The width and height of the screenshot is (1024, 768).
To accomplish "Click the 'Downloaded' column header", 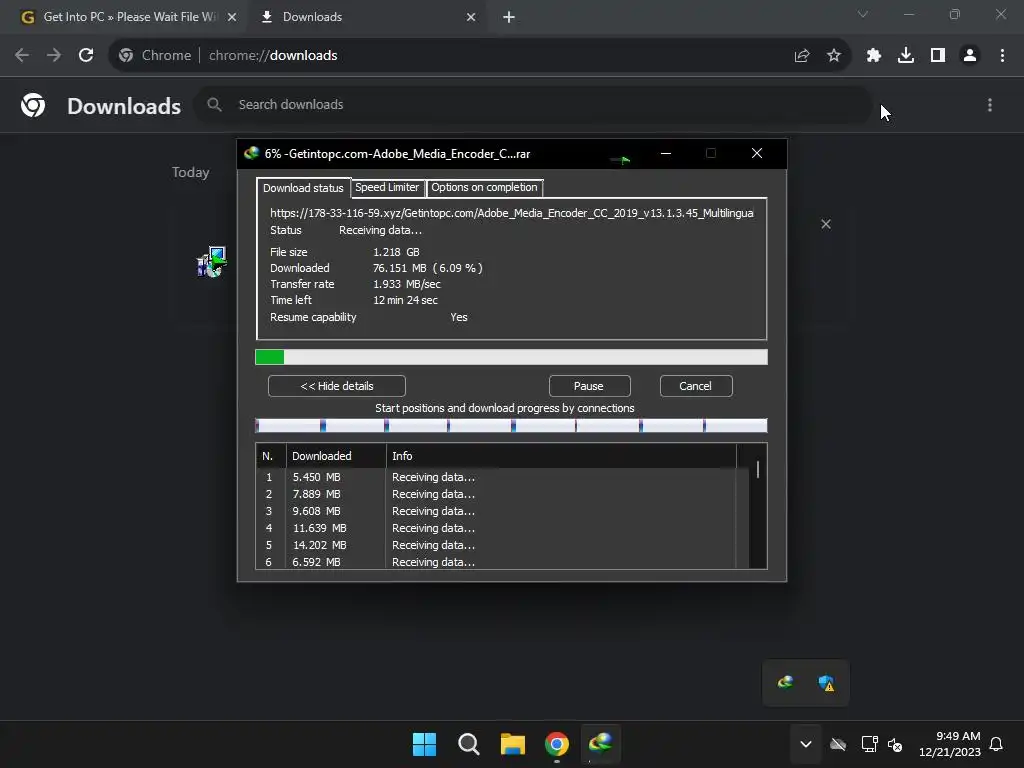I will [336, 456].
